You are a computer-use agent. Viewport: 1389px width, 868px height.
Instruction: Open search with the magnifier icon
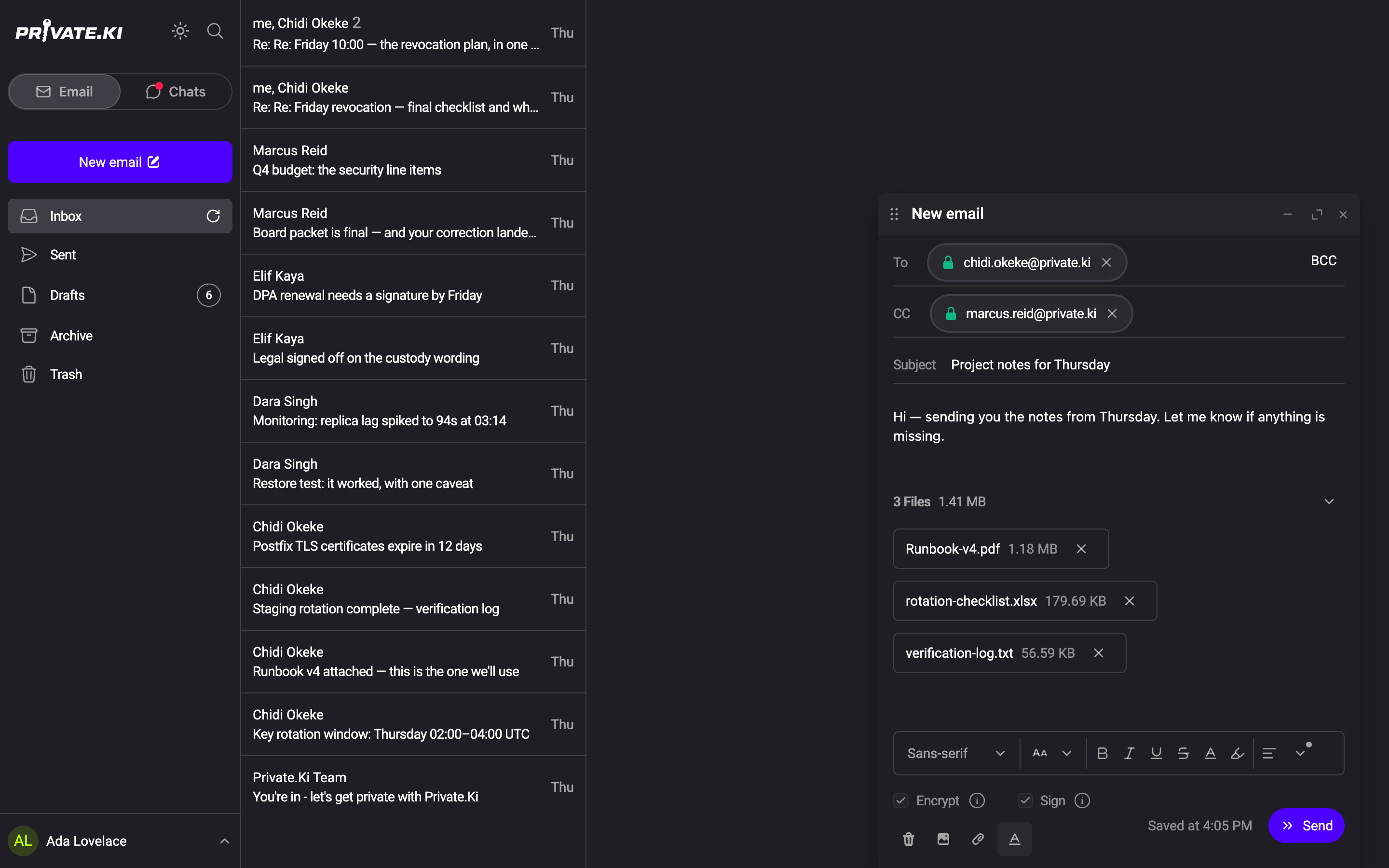[215, 31]
